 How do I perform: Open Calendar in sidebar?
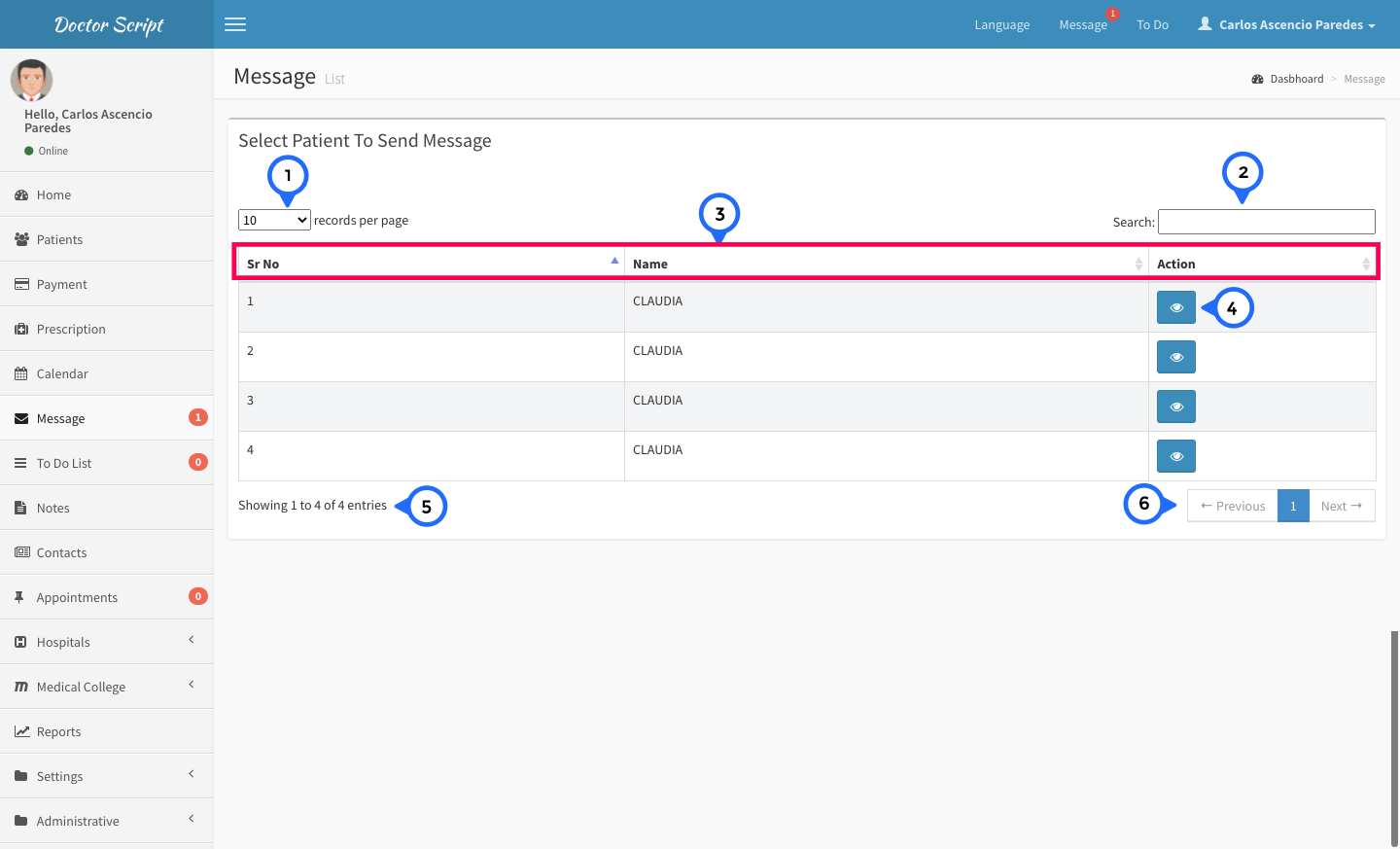point(107,373)
